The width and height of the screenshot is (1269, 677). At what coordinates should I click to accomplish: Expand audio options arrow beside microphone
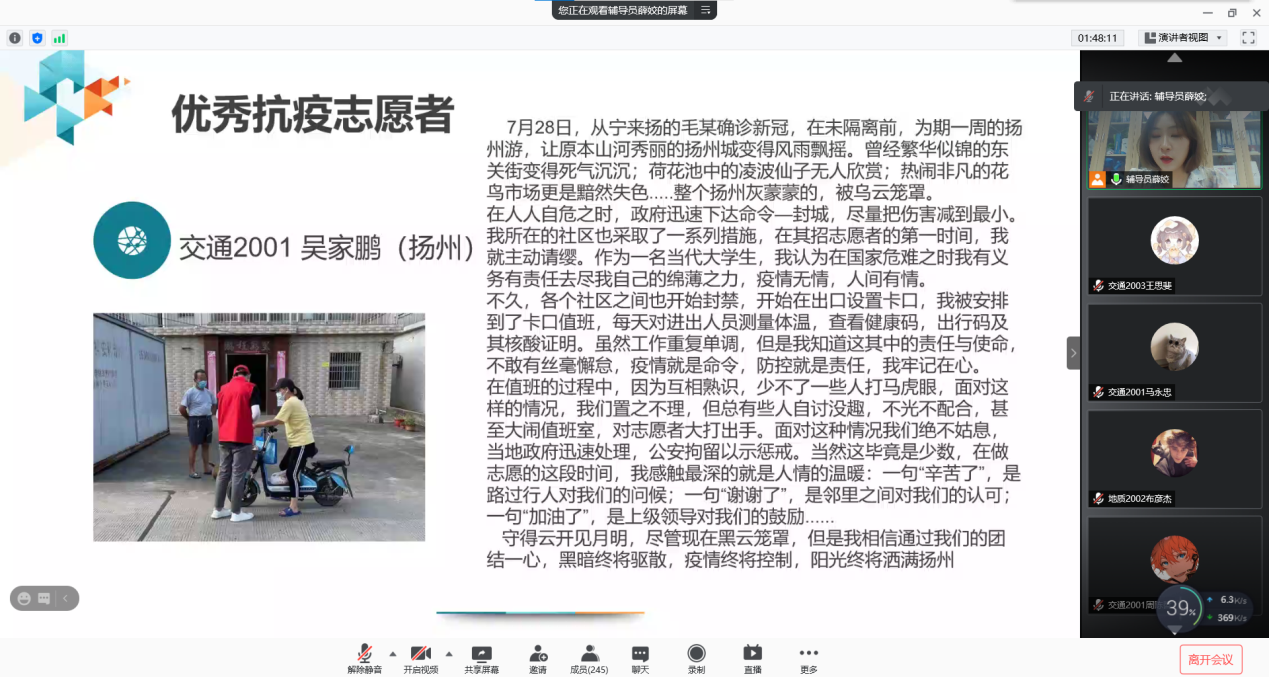click(x=392, y=653)
